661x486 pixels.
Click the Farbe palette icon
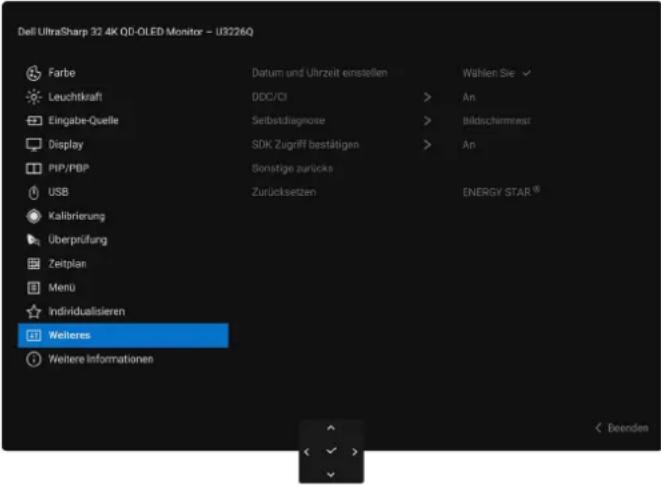34,73
